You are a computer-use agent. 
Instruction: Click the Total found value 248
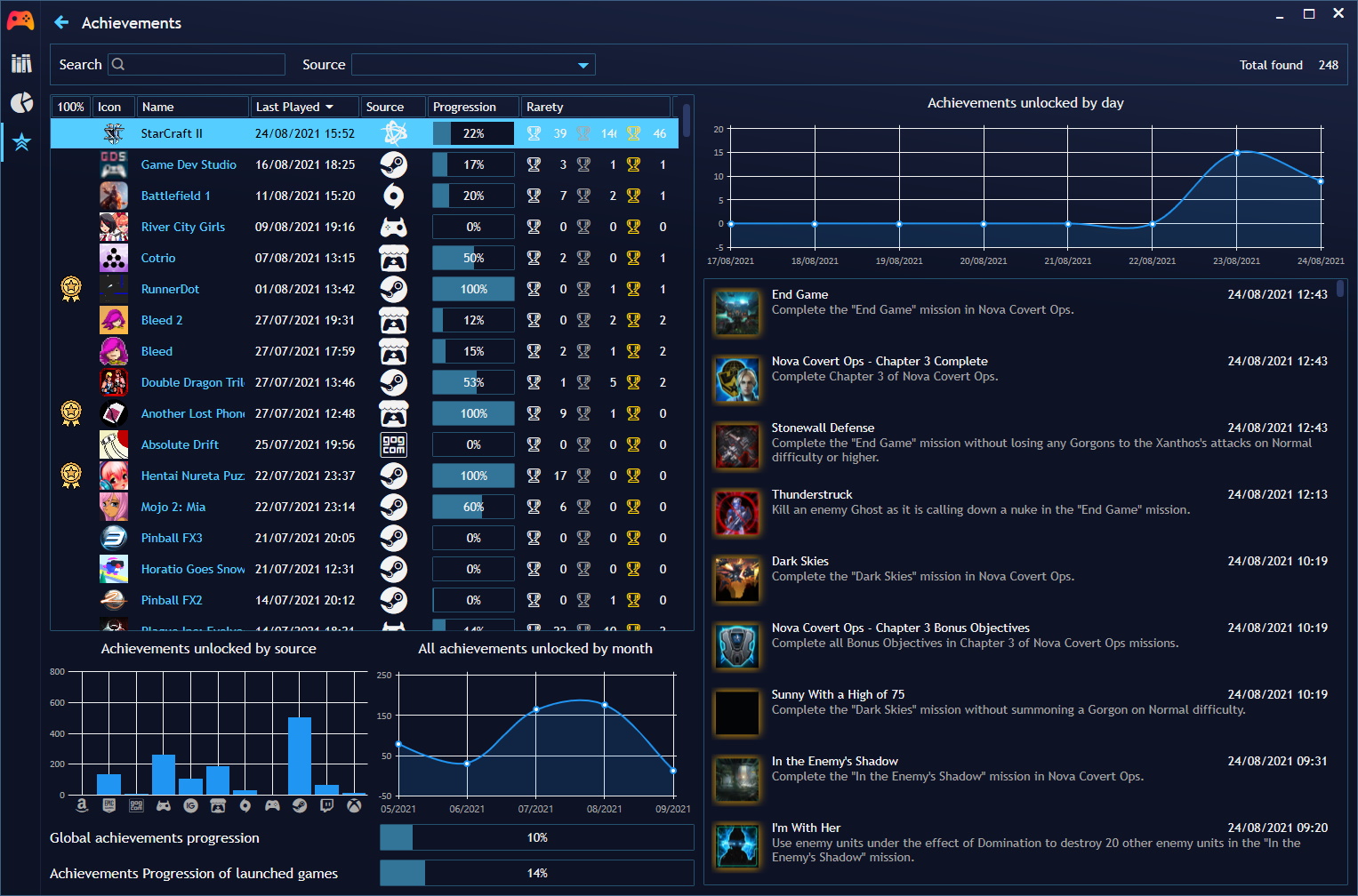(x=1328, y=65)
